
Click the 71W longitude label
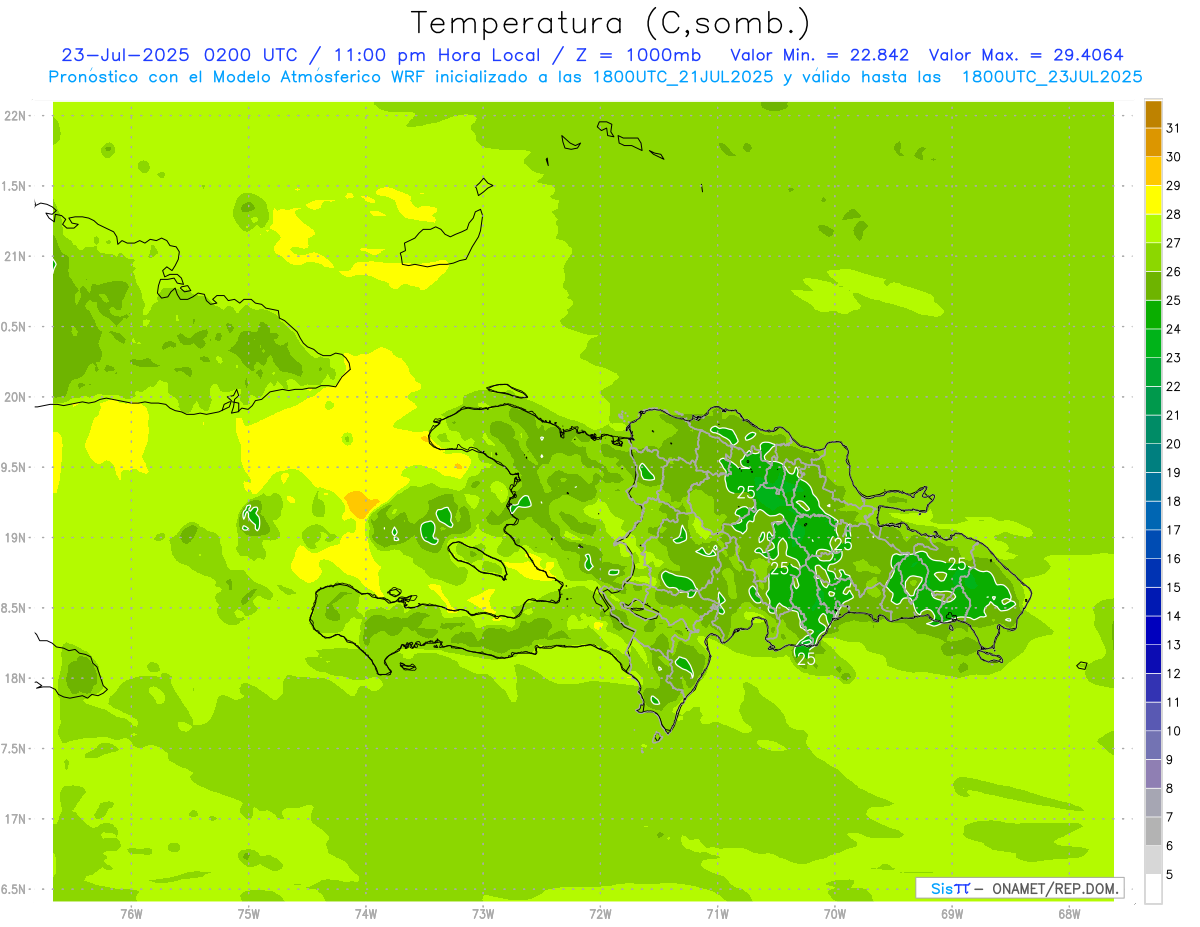[x=717, y=914]
